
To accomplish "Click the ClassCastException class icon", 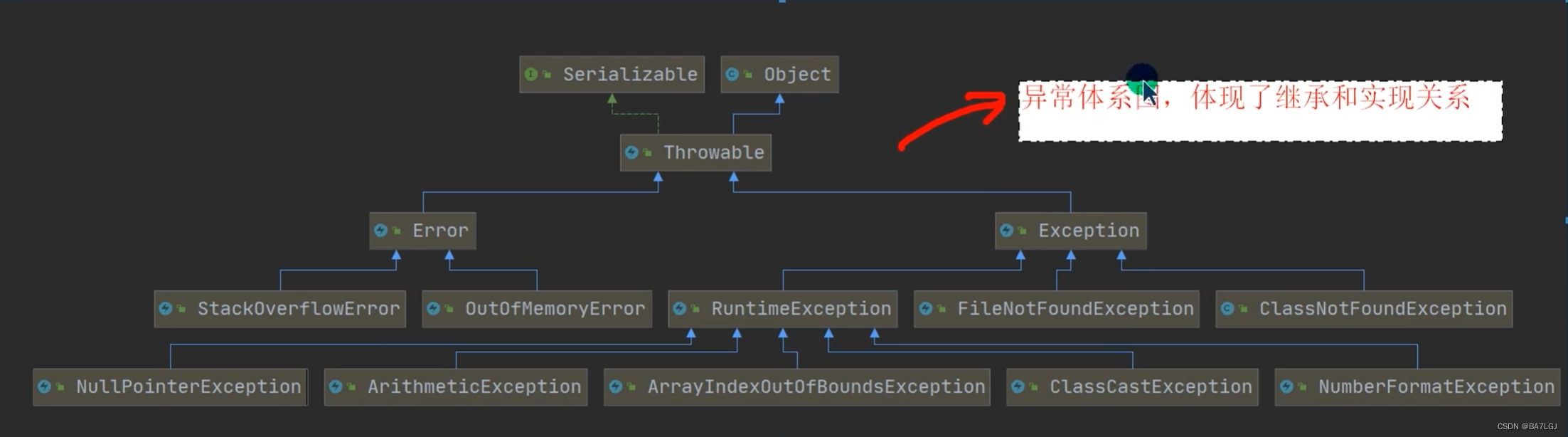I will (x=1018, y=386).
